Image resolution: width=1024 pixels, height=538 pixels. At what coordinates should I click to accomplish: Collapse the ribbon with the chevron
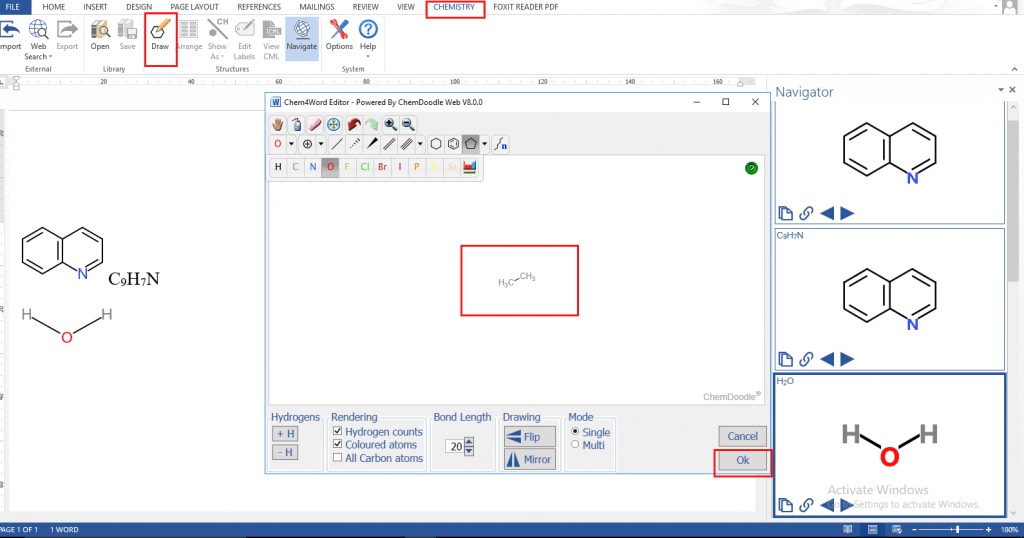click(1014, 69)
